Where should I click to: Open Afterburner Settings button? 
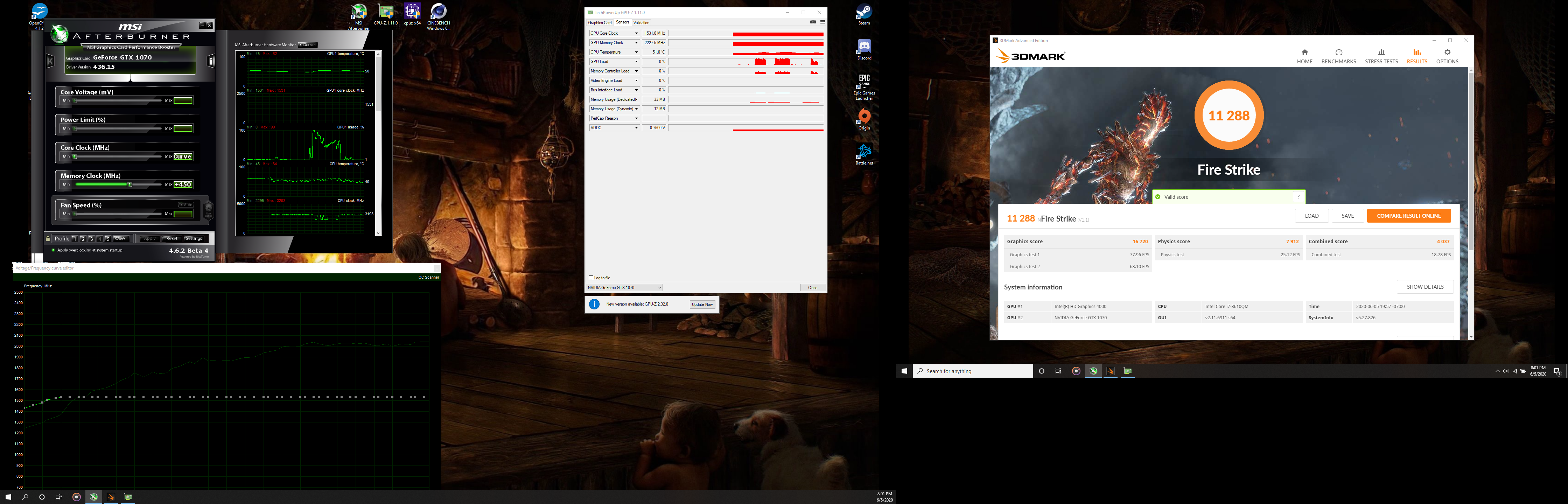[x=194, y=239]
